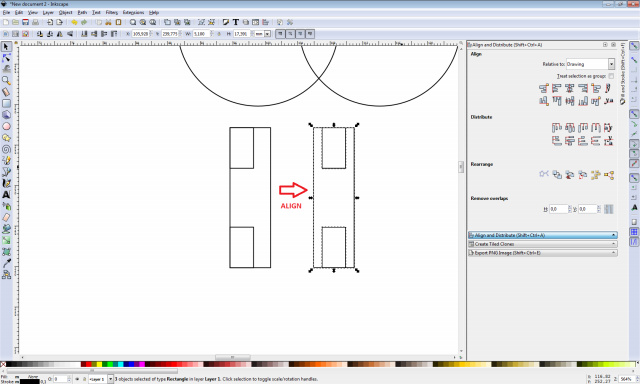
Task: Select the Rectangle tool
Action: (6, 104)
